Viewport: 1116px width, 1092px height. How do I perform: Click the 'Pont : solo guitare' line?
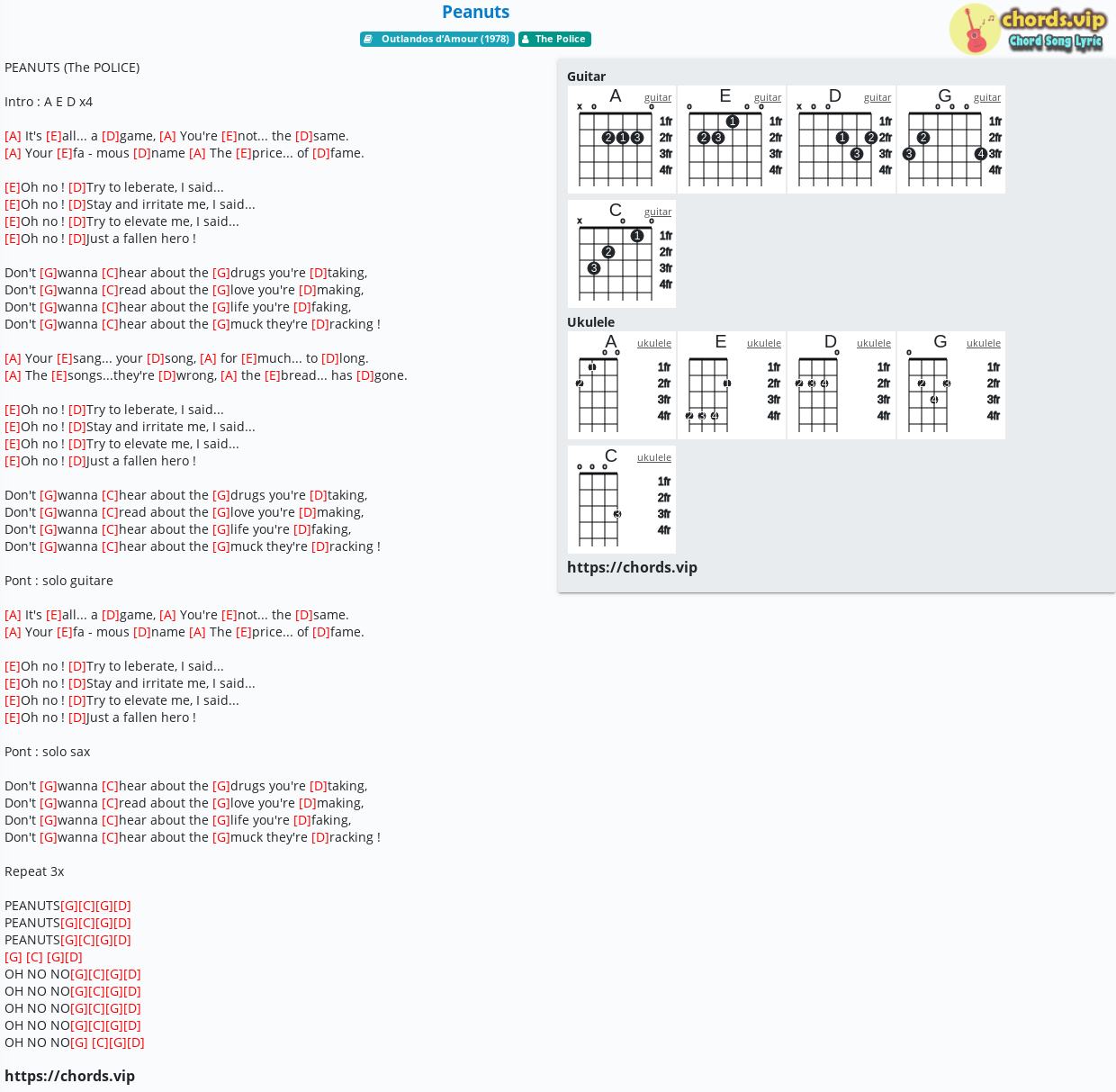click(x=58, y=581)
